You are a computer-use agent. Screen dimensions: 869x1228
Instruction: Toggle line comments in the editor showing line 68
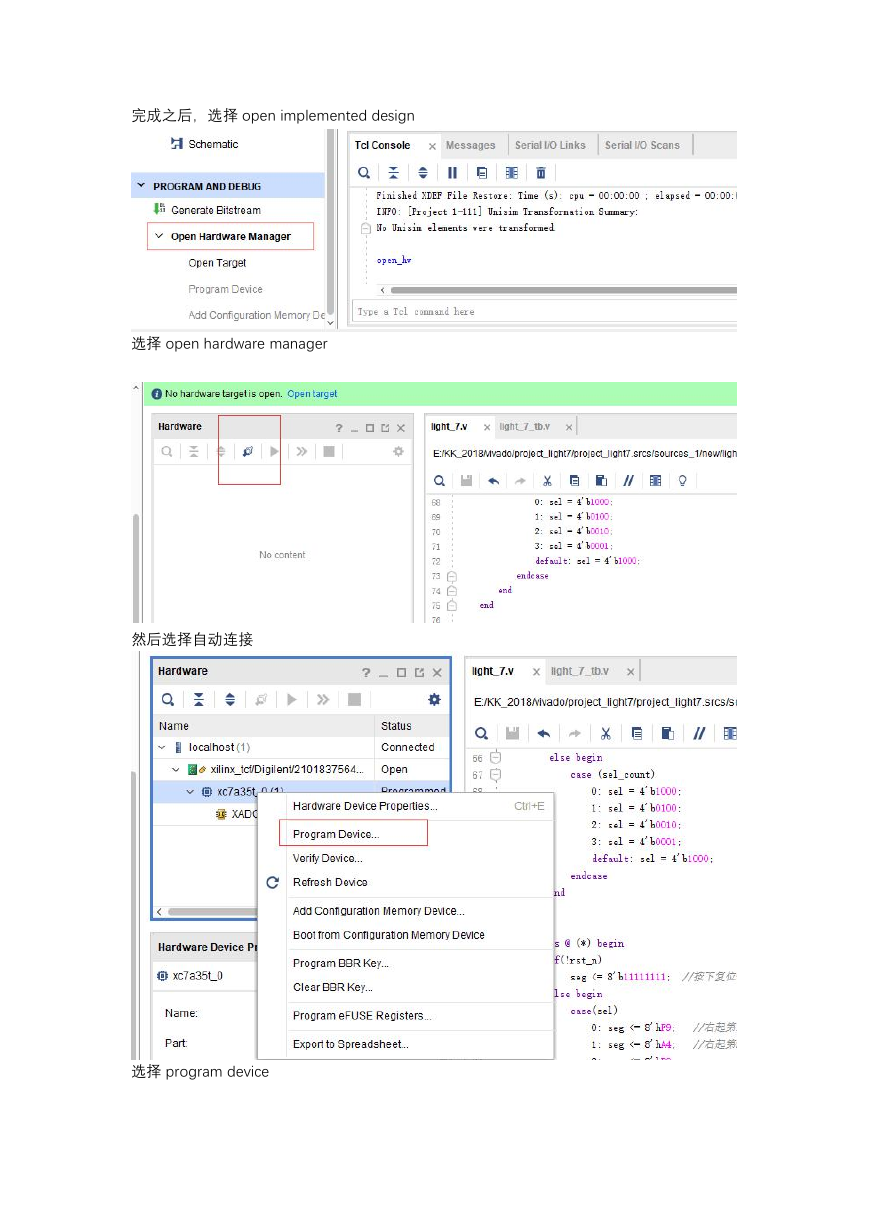point(629,480)
